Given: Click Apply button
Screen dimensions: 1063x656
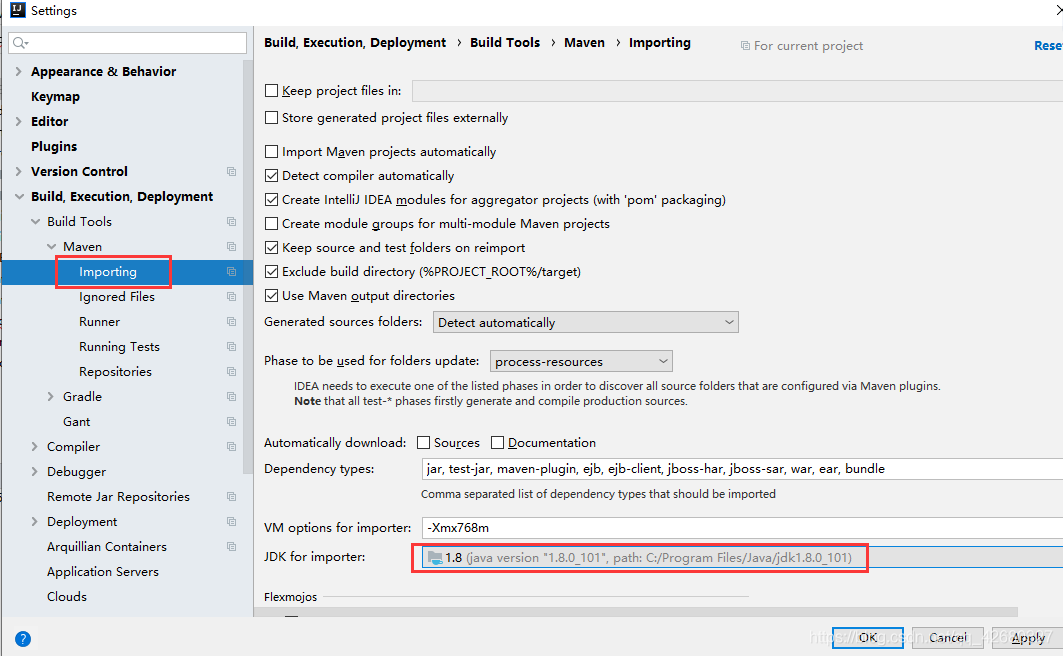Looking at the screenshot, I should [1027, 638].
